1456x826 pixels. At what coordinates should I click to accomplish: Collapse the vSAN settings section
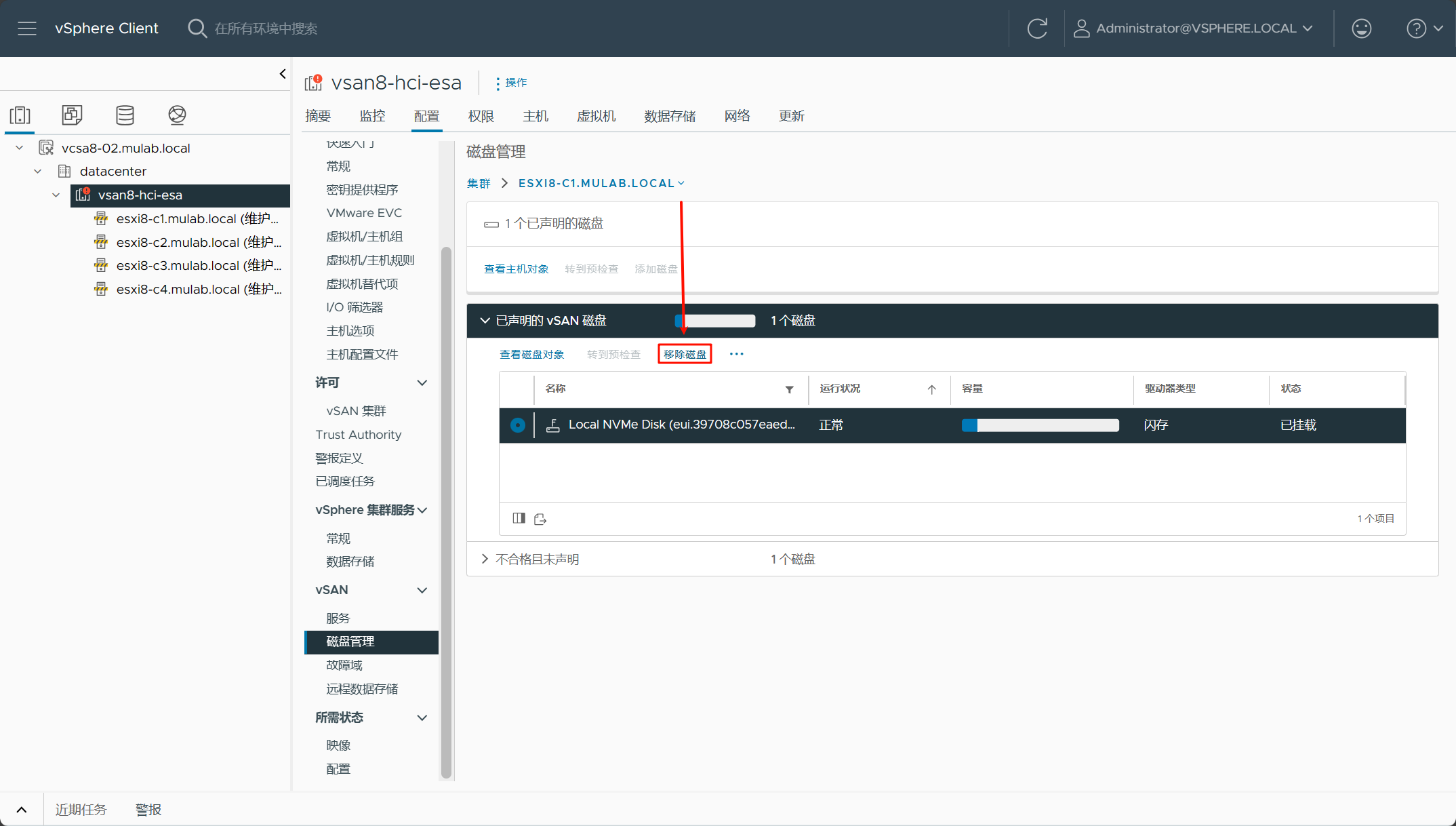[x=422, y=590]
